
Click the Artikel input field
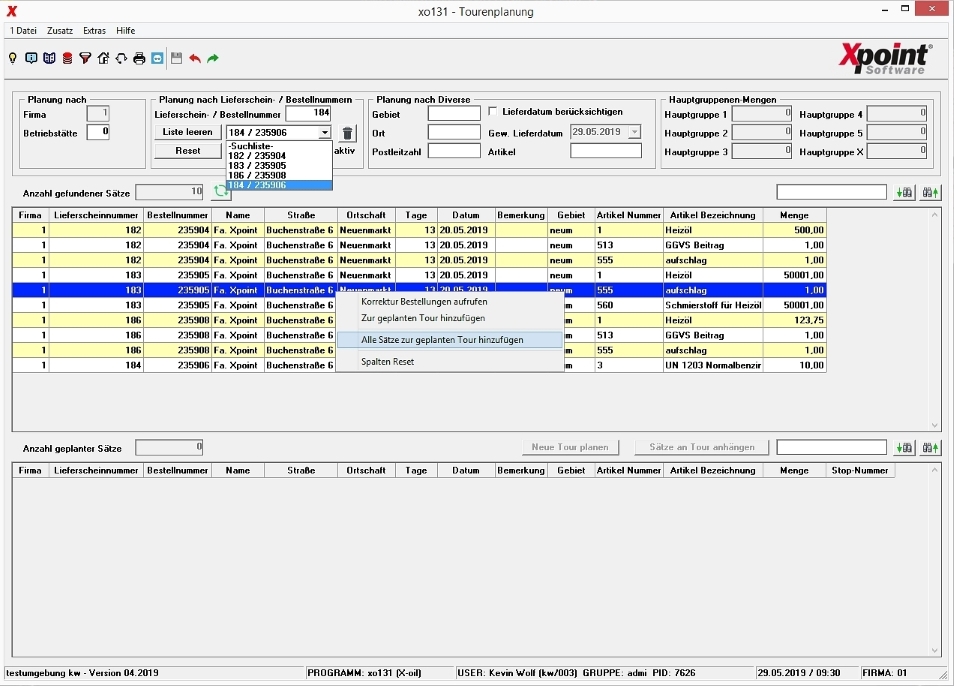605,151
